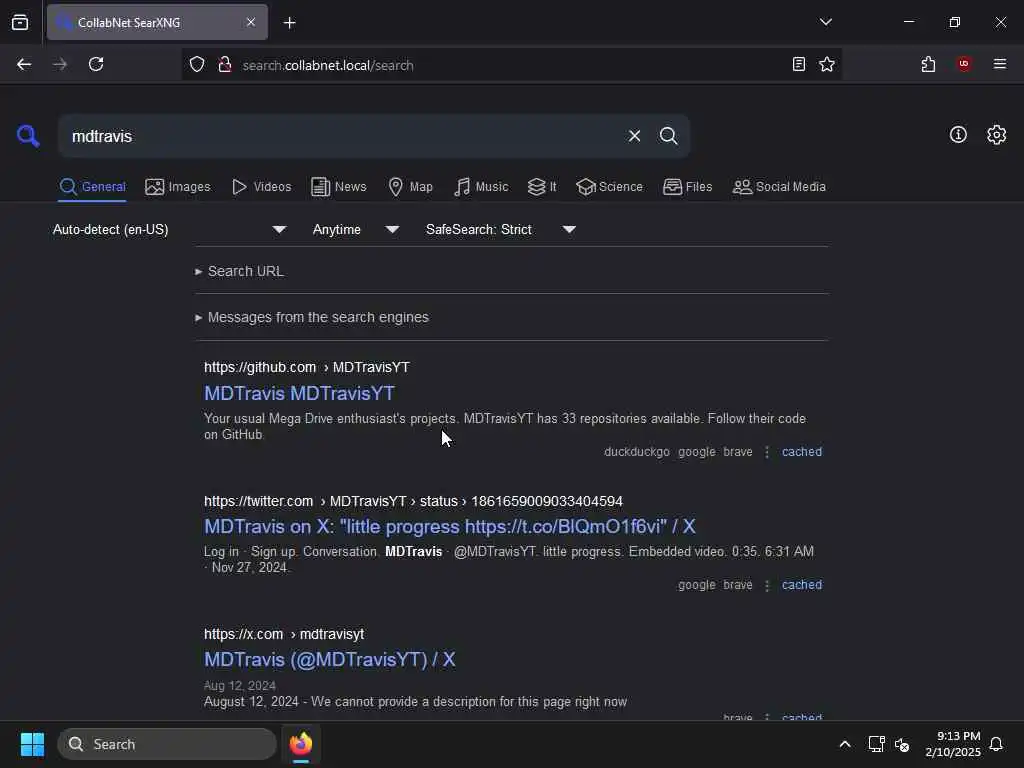
Task: Open SafeSearch: Strict dropdown
Action: (x=501, y=229)
